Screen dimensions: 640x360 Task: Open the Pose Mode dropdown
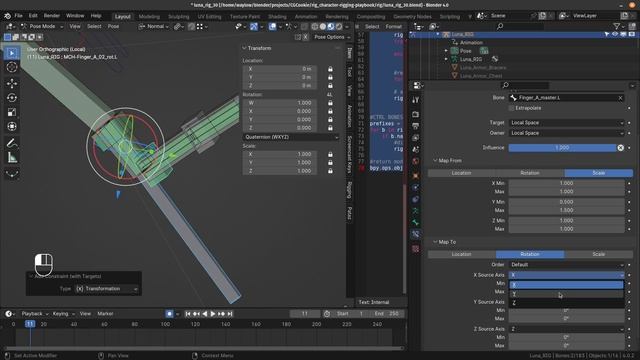42,27
